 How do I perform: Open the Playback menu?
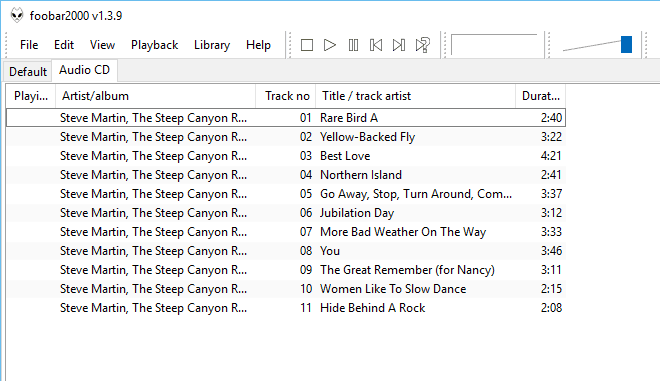(x=154, y=45)
